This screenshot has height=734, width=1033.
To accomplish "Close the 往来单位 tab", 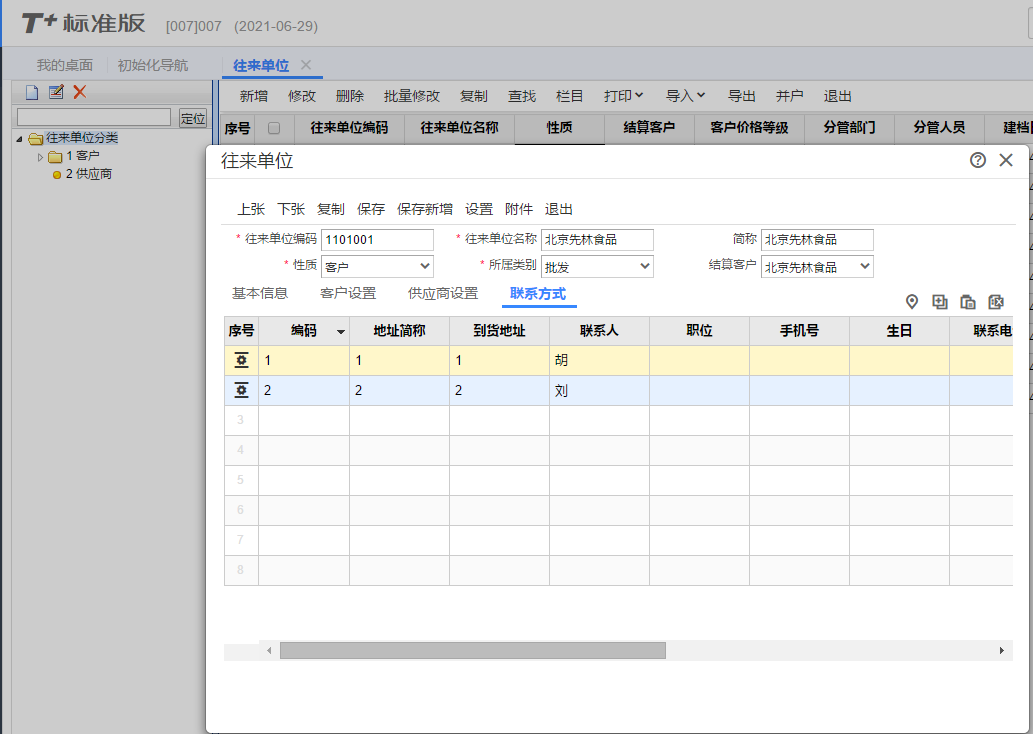I will click(306, 65).
